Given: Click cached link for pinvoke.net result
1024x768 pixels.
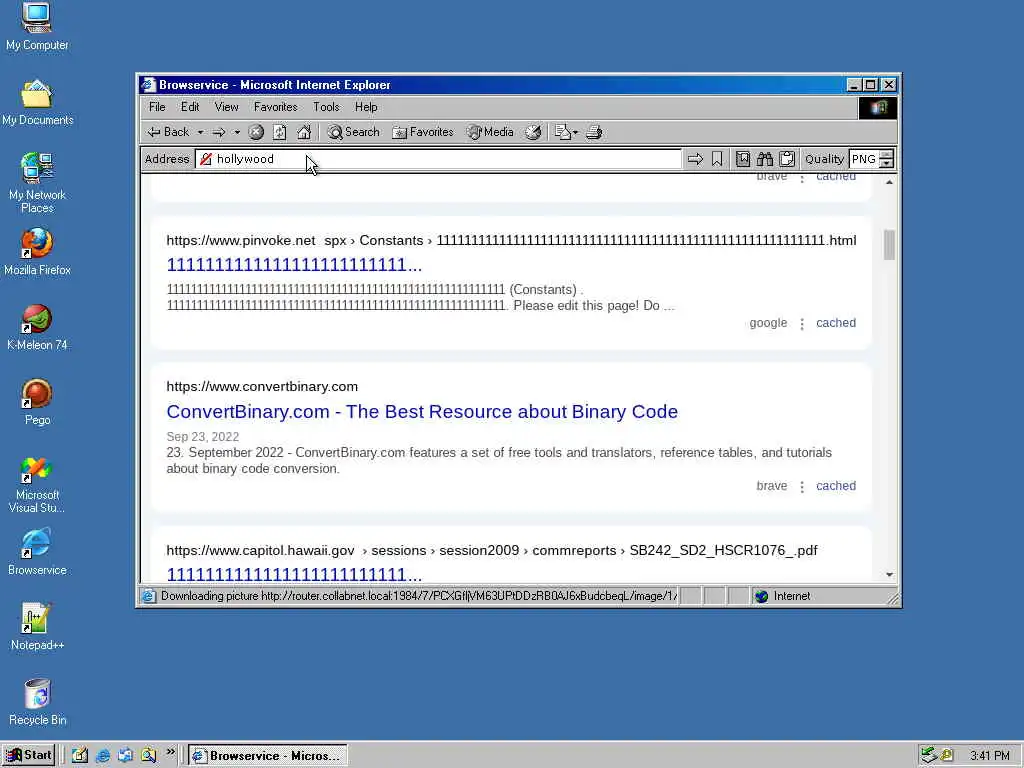Looking at the screenshot, I should (x=836, y=323).
